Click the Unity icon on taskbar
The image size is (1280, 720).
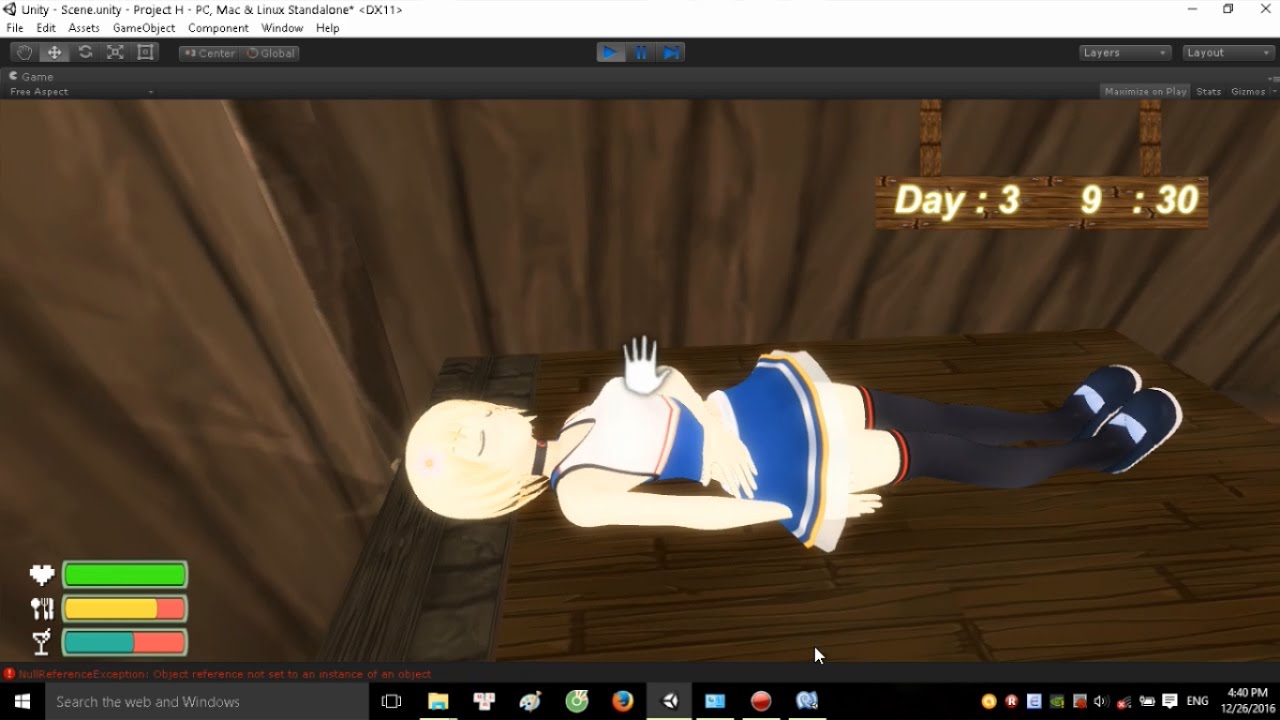669,702
